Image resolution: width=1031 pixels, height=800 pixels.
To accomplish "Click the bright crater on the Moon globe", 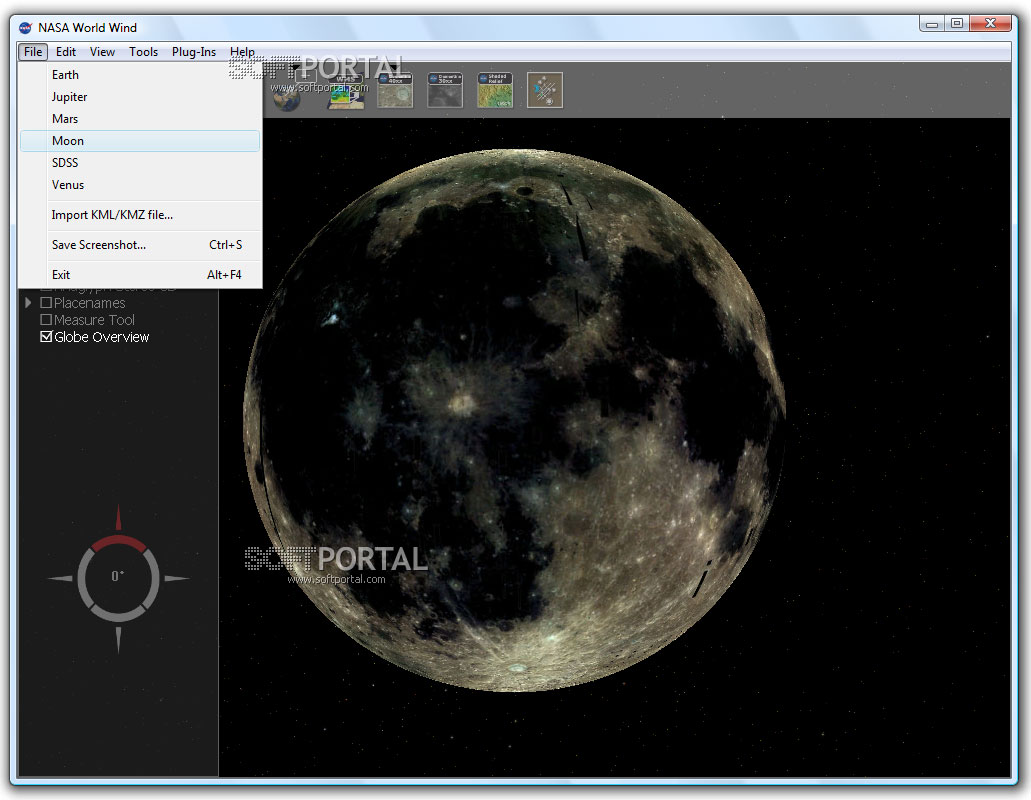I will [461, 401].
